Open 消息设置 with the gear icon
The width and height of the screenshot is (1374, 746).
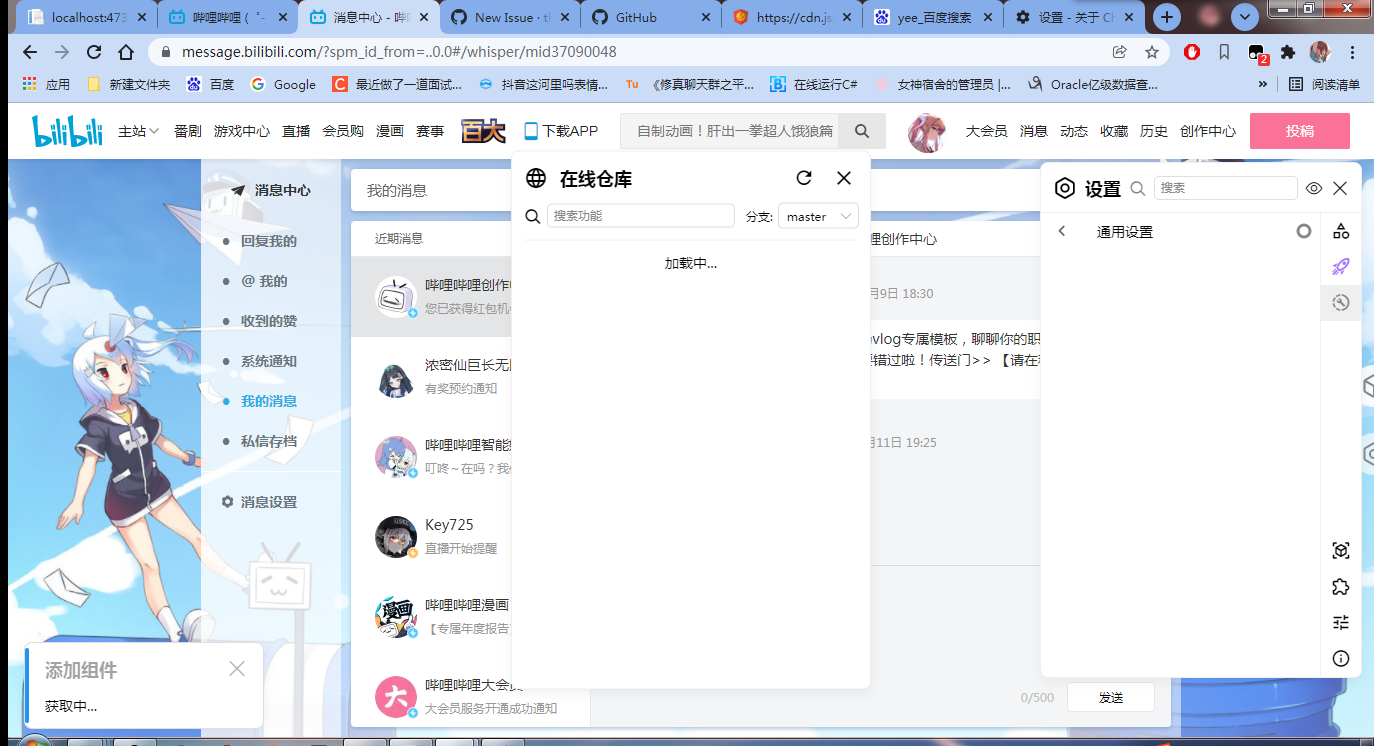tap(259, 502)
